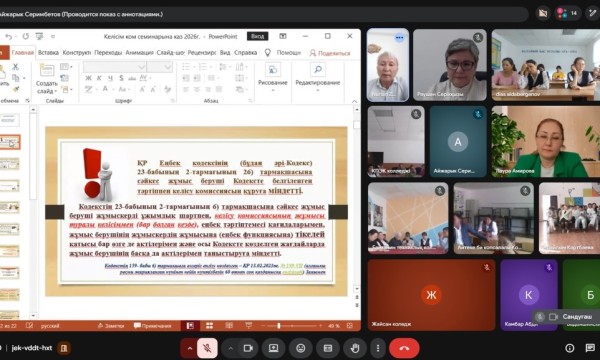Switch to Reading view icon
Screen dimensions: 600x360
(x=229, y=326)
